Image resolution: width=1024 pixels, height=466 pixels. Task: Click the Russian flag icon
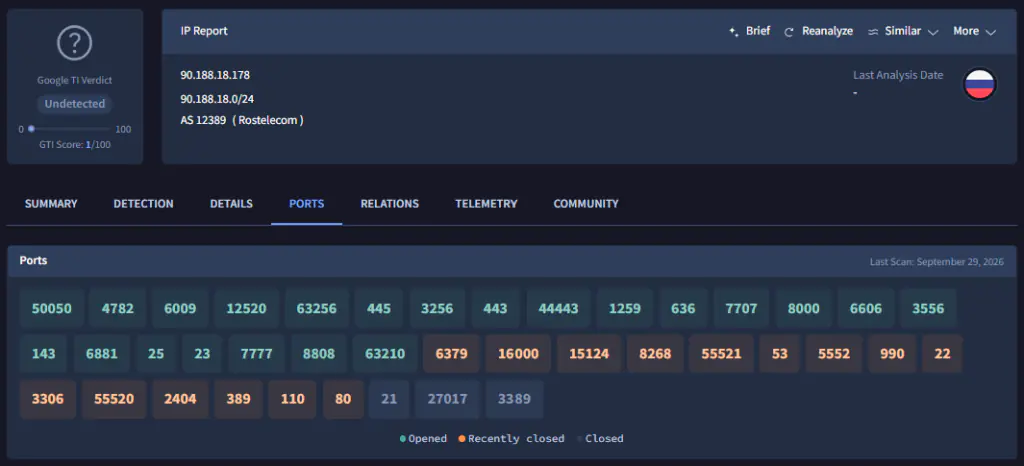[979, 84]
